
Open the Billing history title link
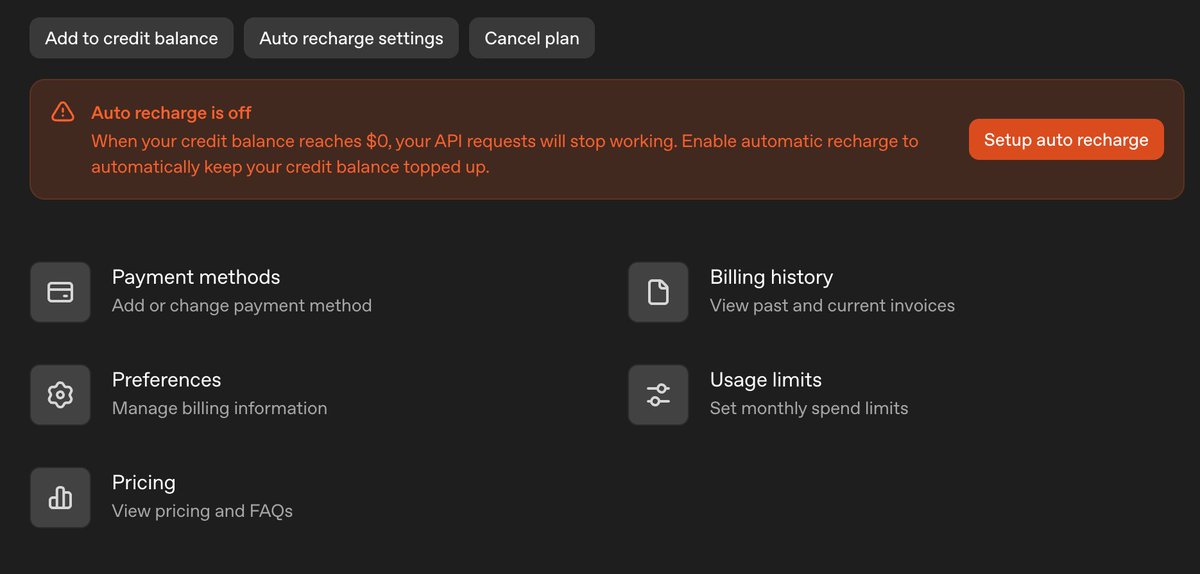(x=771, y=277)
